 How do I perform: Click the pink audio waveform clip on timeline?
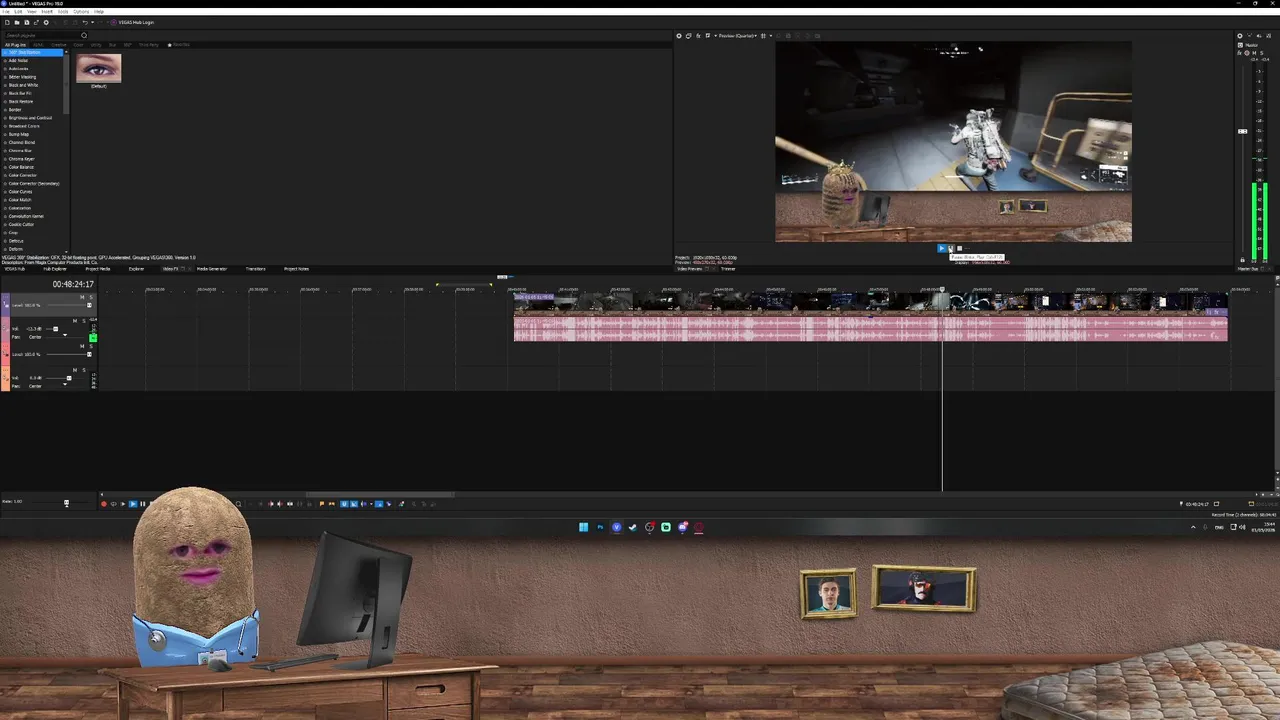870,328
